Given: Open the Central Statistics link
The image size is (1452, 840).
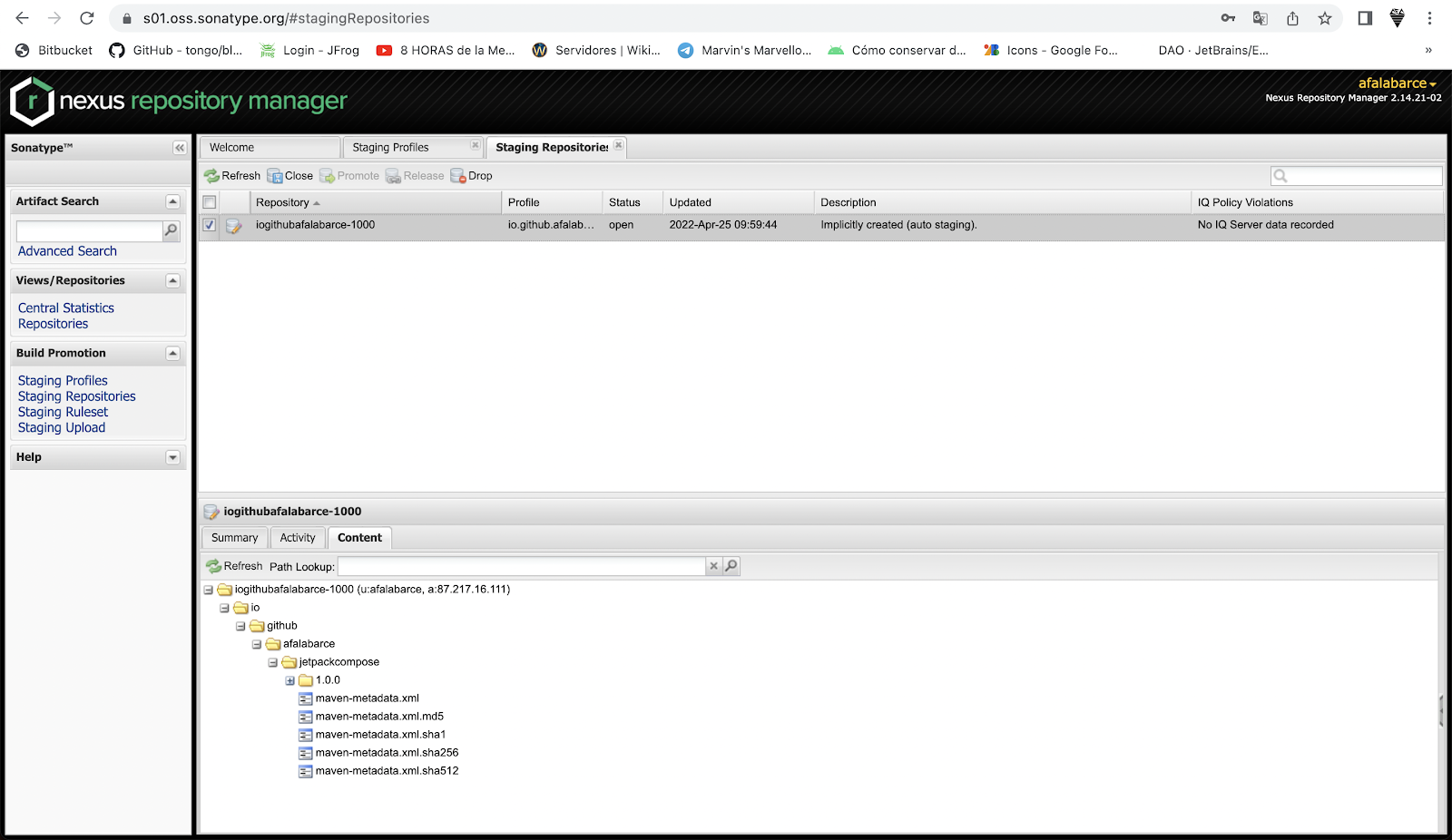Looking at the screenshot, I should [66, 308].
